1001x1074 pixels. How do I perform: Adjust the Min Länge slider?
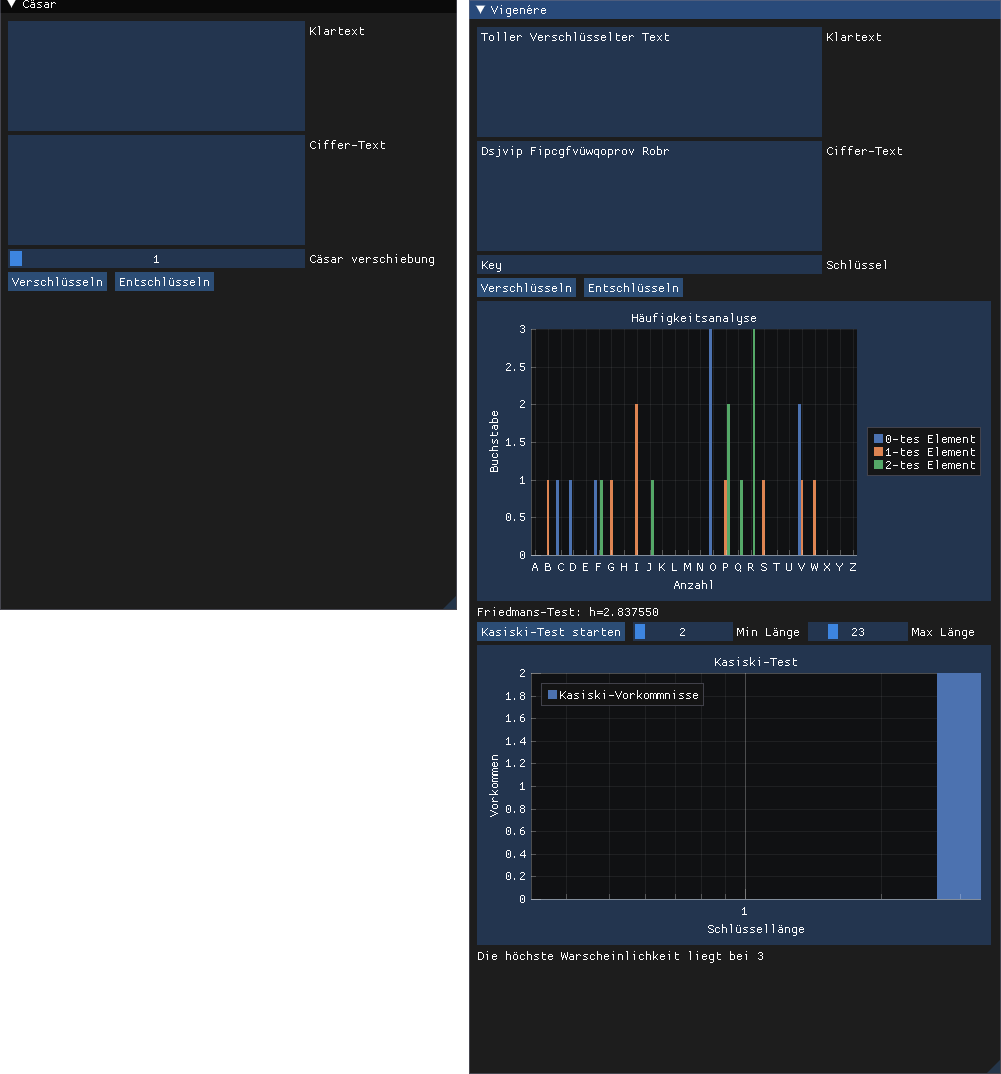coord(682,632)
